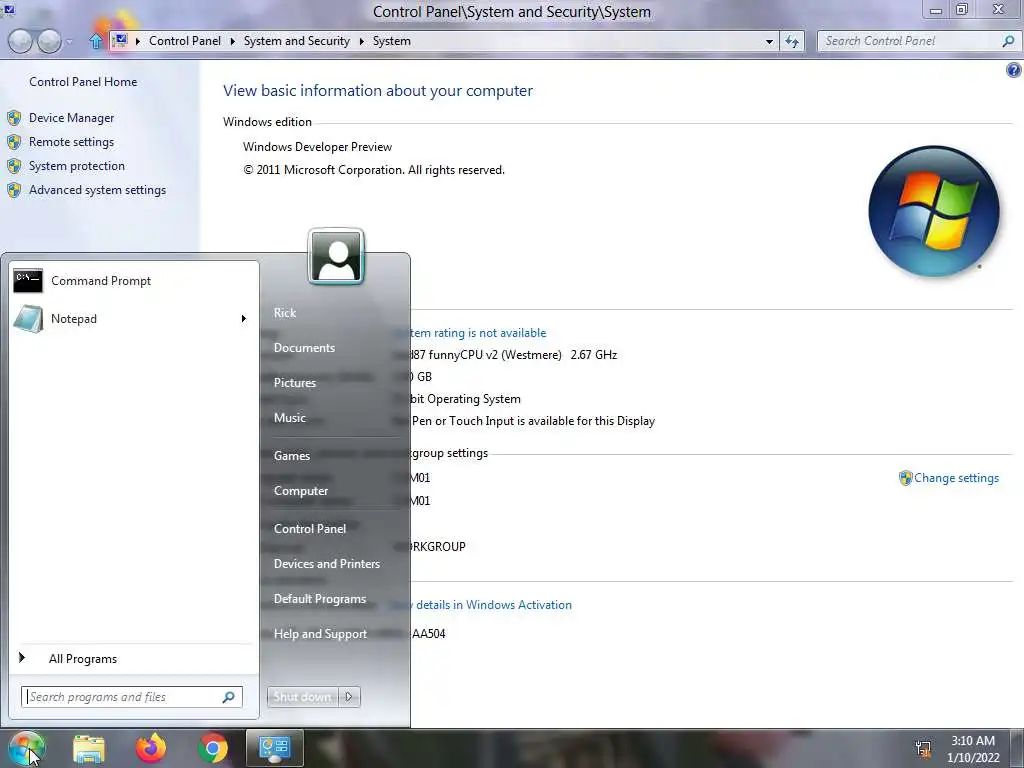The image size is (1024, 768).
Task: Click the network tray icon
Action: pyautogui.click(x=923, y=748)
